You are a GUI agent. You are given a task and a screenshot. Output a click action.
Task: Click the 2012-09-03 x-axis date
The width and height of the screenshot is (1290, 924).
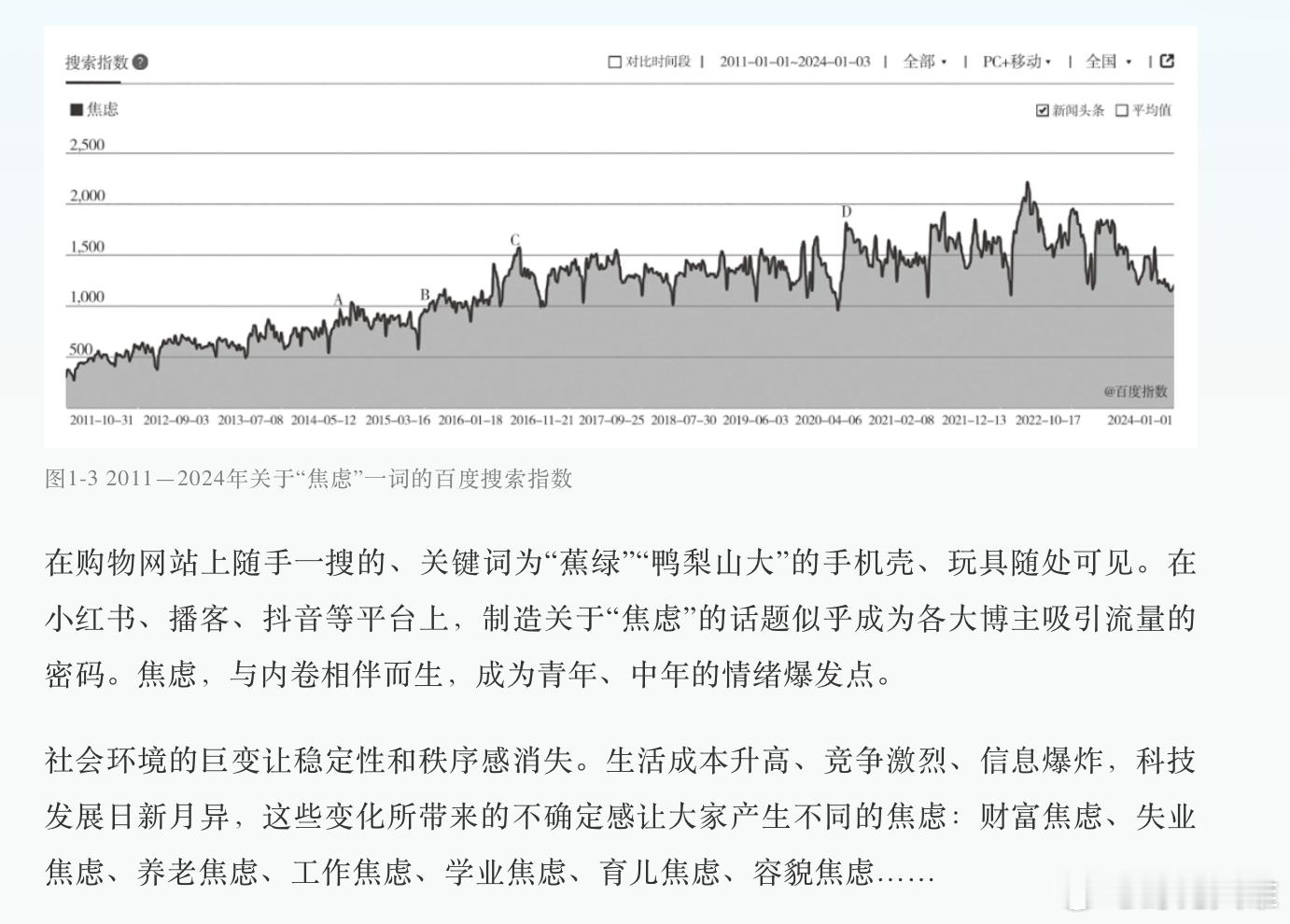[x=175, y=420]
